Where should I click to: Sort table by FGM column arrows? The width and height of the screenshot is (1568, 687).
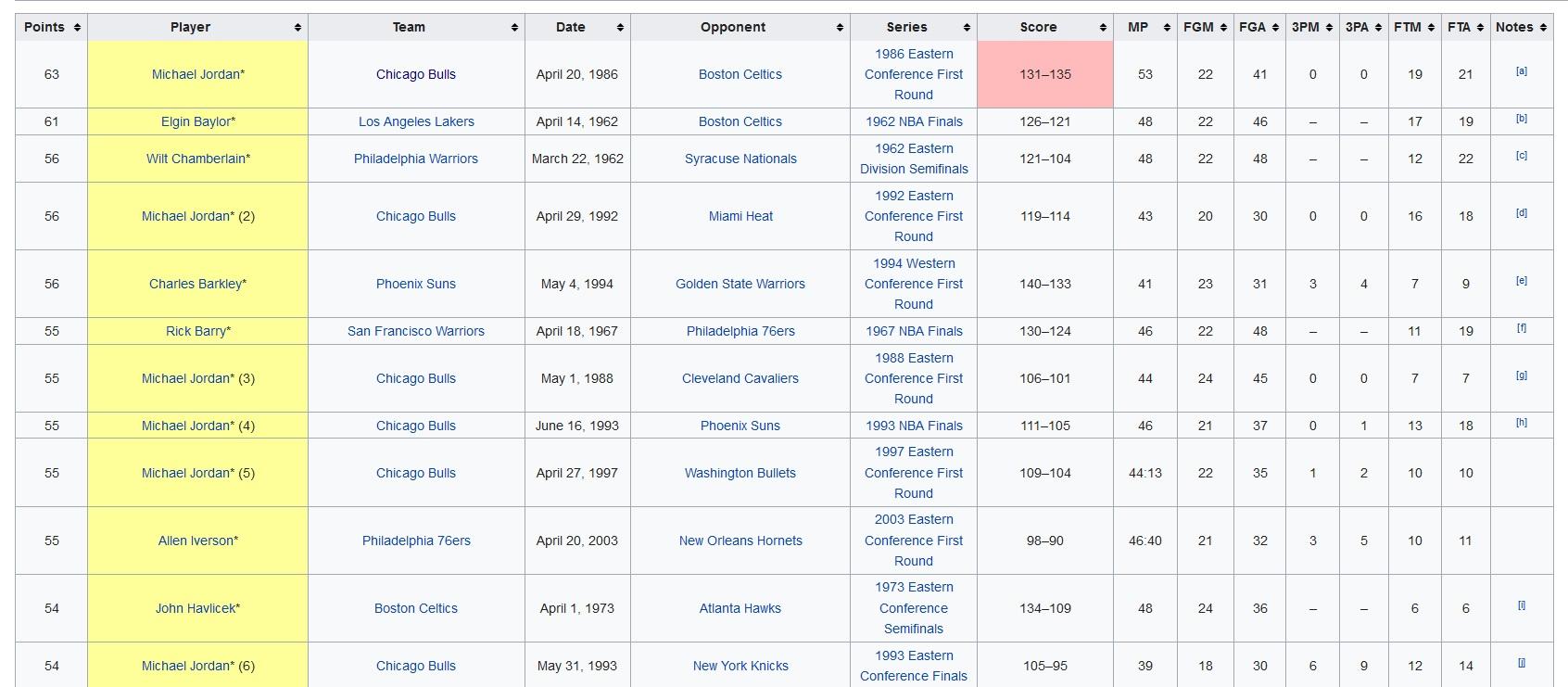click(1223, 28)
